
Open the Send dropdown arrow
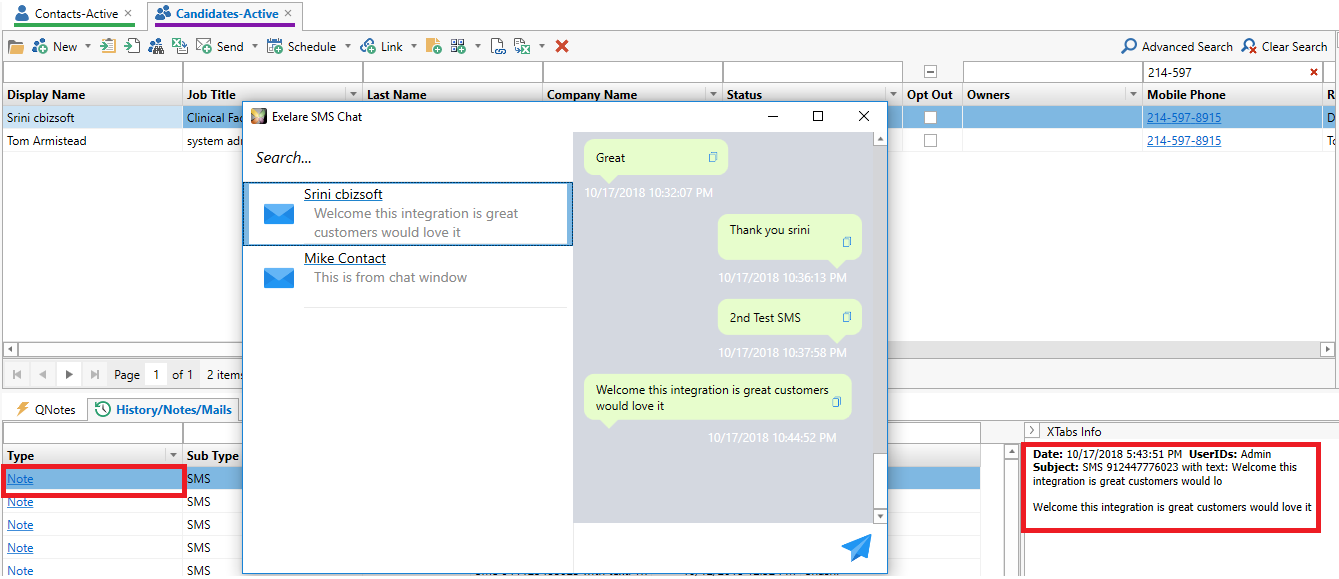tap(254, 46)
